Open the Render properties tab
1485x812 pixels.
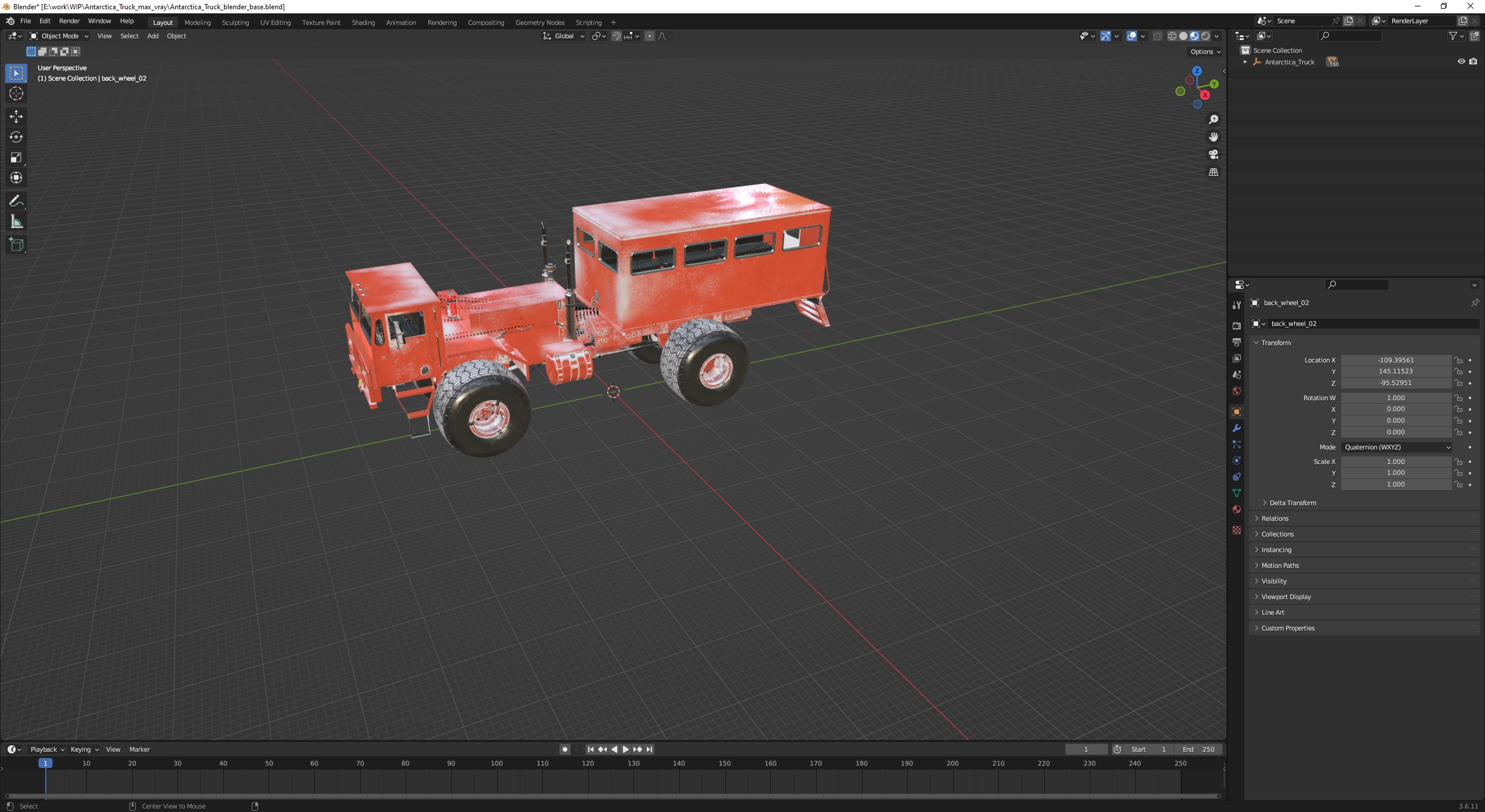1237,325
